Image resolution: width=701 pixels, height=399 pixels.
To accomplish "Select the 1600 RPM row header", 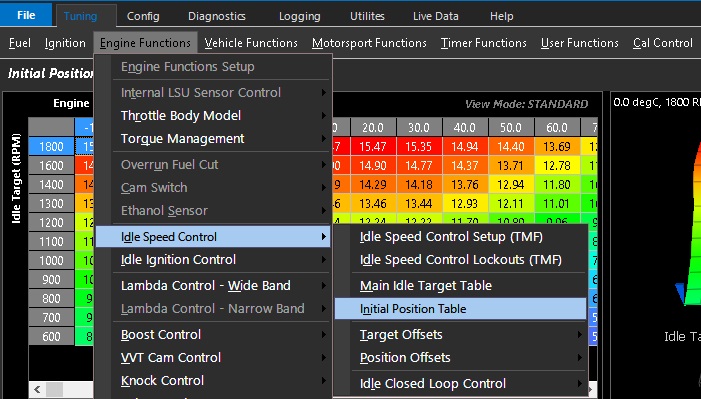I will point(51,166).
